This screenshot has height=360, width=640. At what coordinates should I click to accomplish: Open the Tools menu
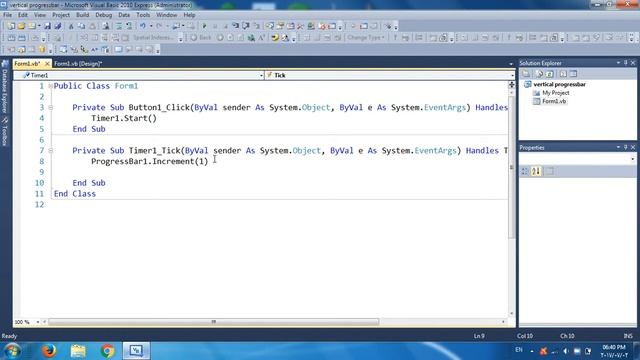143,15
